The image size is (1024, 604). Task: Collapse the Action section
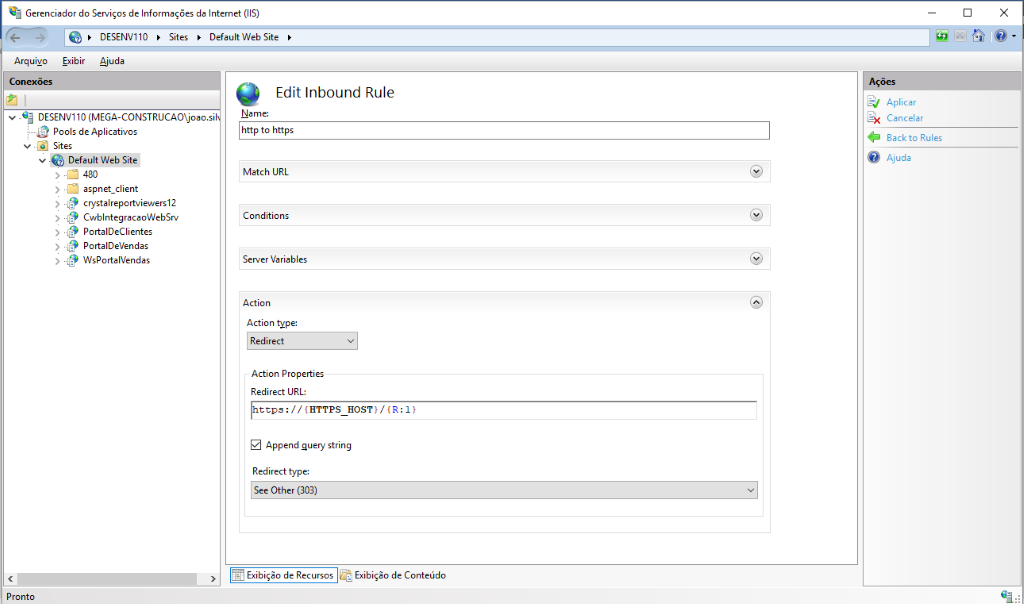pos(756,302)
